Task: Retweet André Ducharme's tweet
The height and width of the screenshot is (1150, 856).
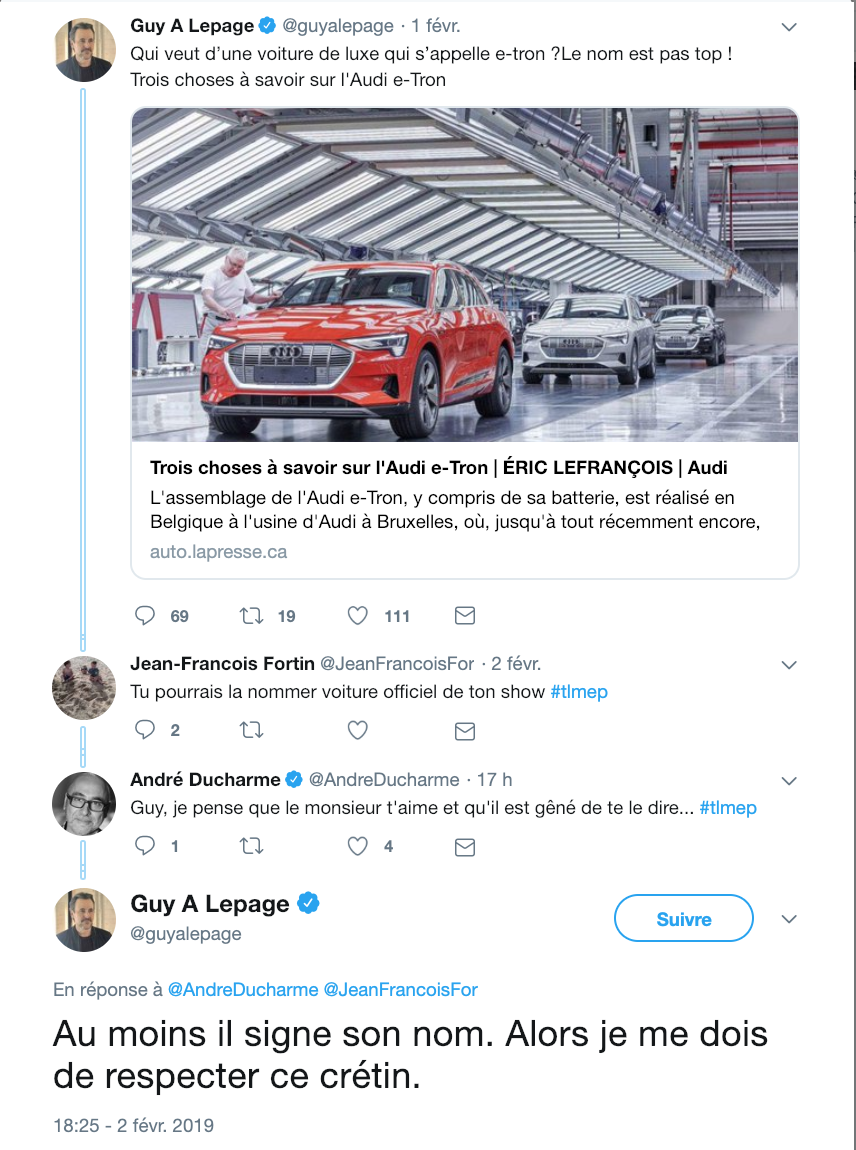Action: (252, 846)
